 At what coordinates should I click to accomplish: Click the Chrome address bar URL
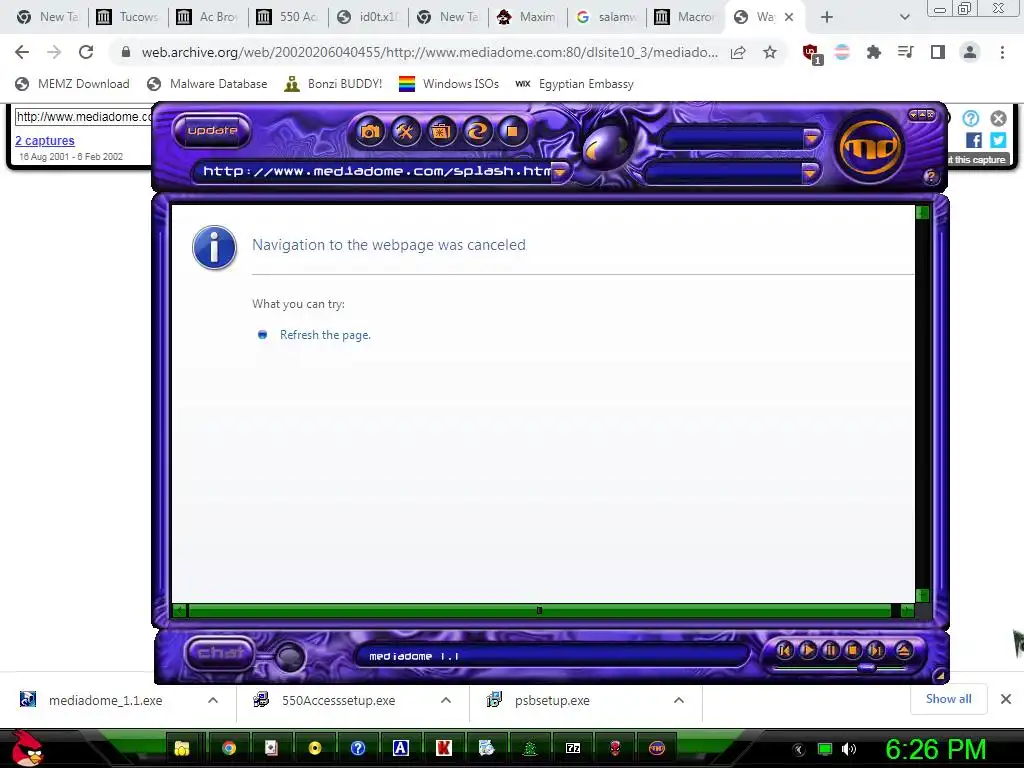[430, 52]
